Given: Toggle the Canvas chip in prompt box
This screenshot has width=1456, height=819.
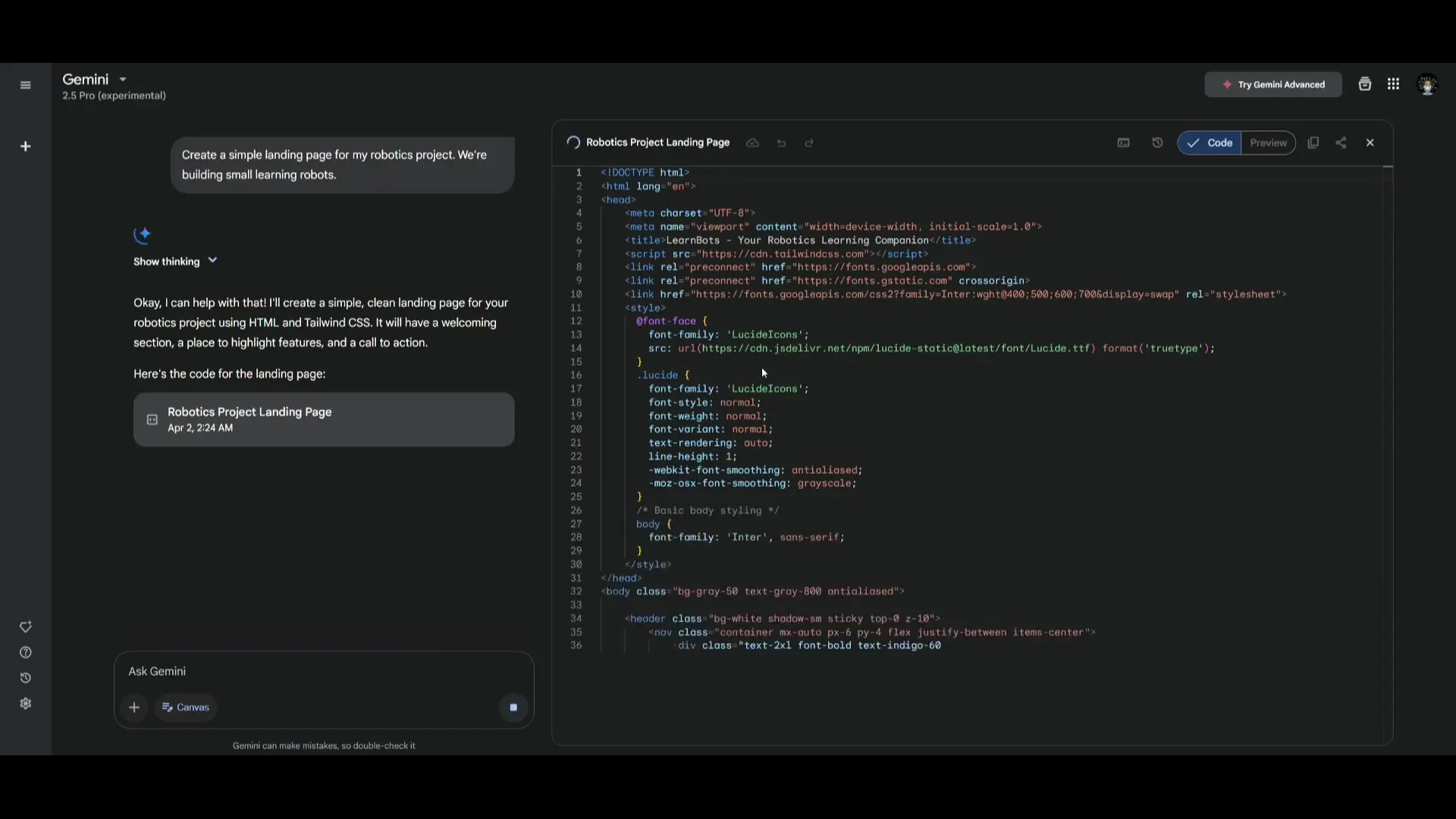Looking at the screenshot, I should pos(186,708).
